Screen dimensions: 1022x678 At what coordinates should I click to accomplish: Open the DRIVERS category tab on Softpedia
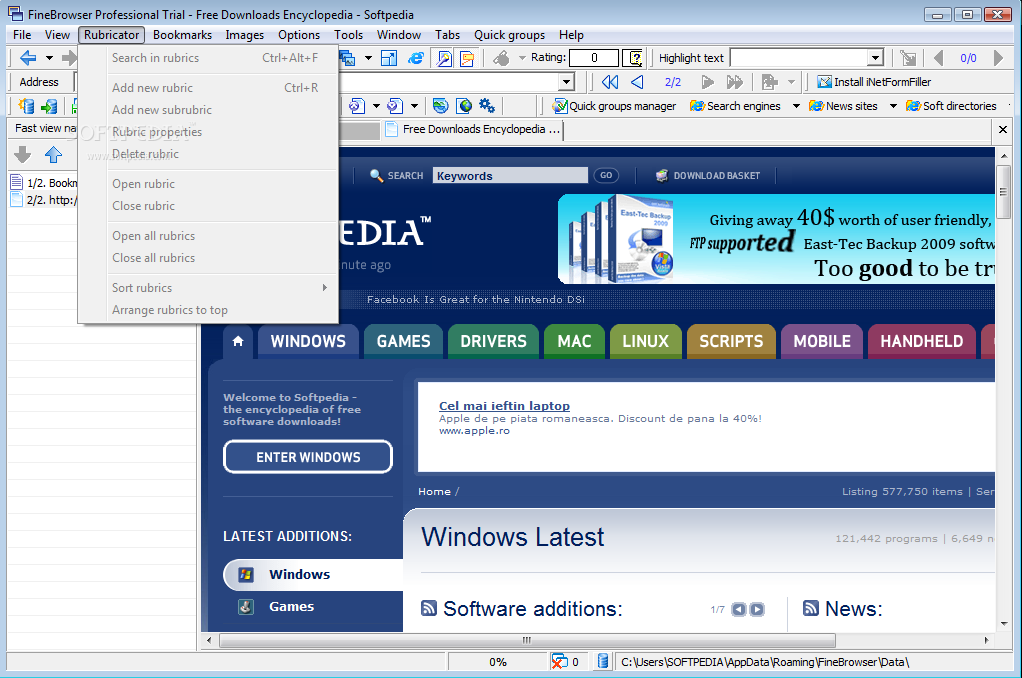(x=493, y=341)
